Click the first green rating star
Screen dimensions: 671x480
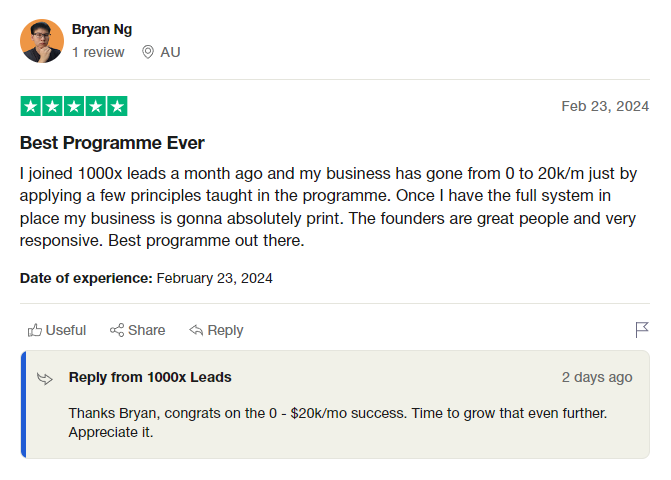click(x=30, y=106)
